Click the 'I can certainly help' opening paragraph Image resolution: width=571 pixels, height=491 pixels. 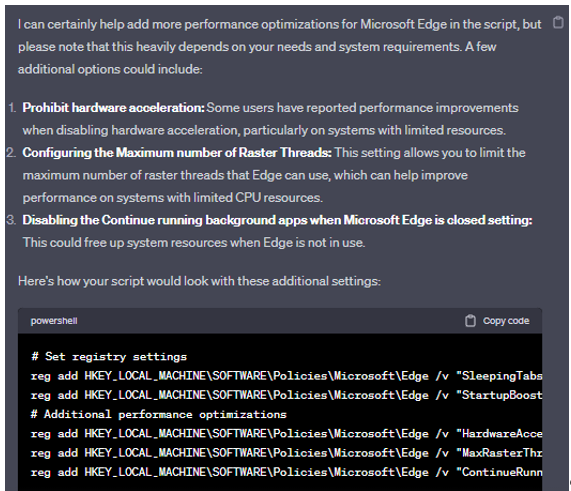[280, 47]
